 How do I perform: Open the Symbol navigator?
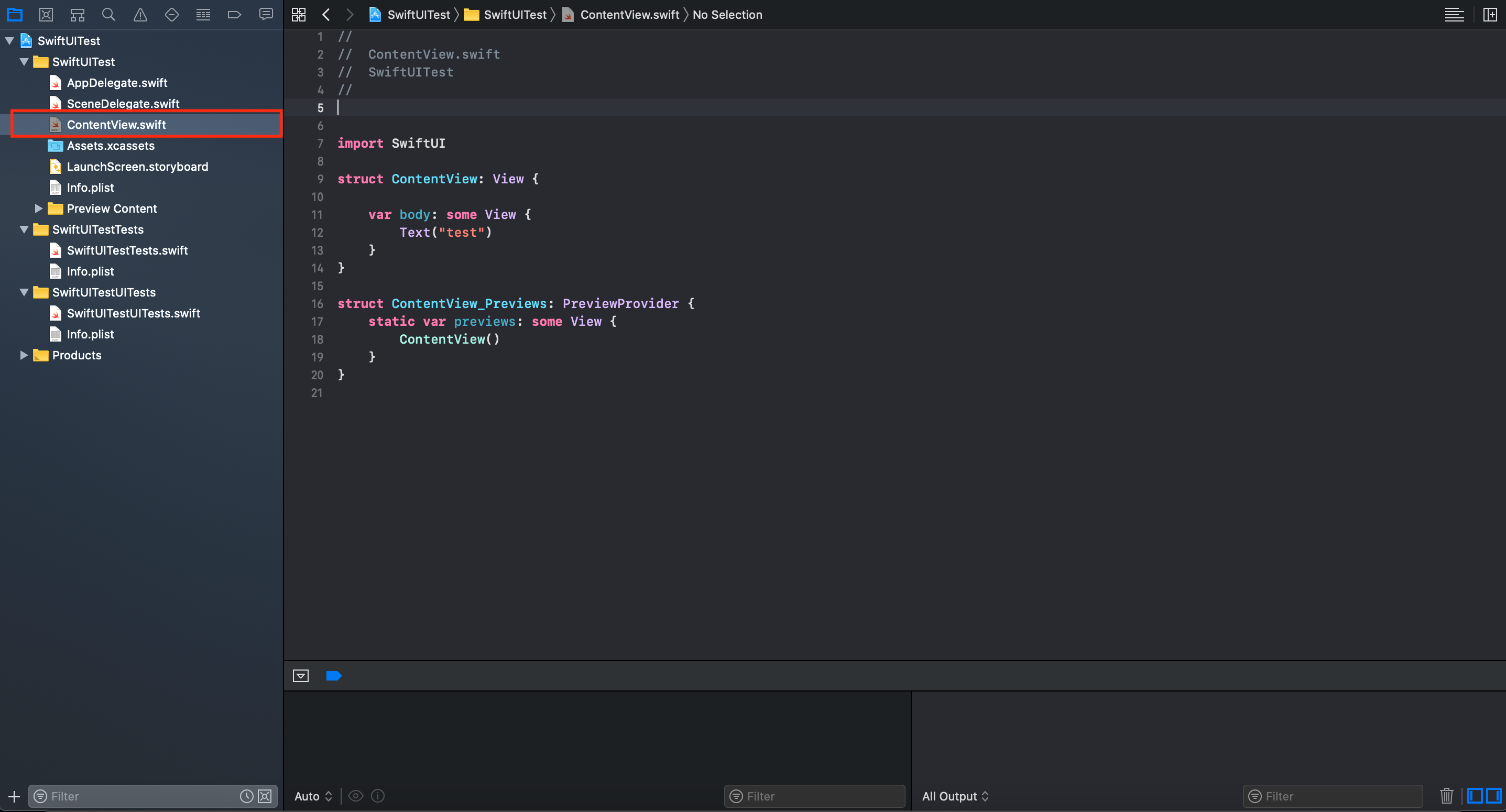(77, 15)
